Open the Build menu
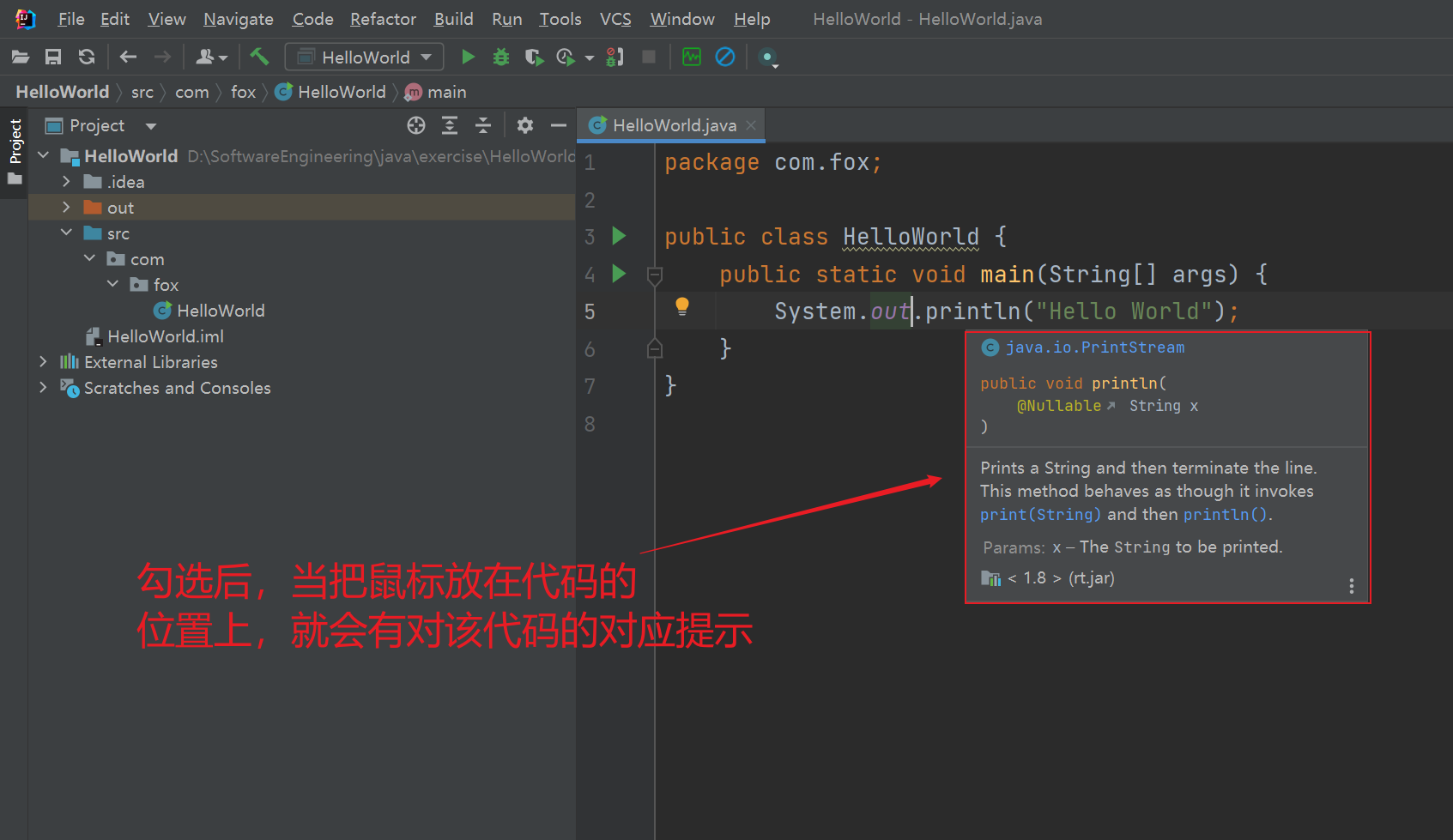 pos(454,19)
